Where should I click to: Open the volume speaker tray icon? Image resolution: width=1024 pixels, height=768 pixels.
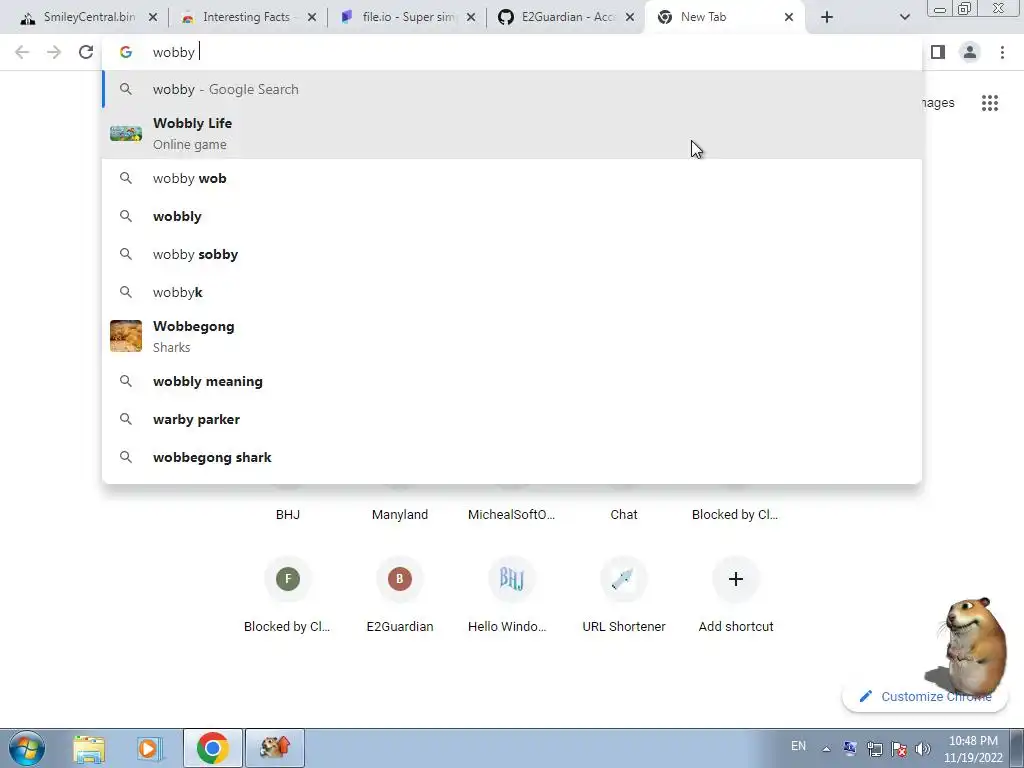point(923,749)
